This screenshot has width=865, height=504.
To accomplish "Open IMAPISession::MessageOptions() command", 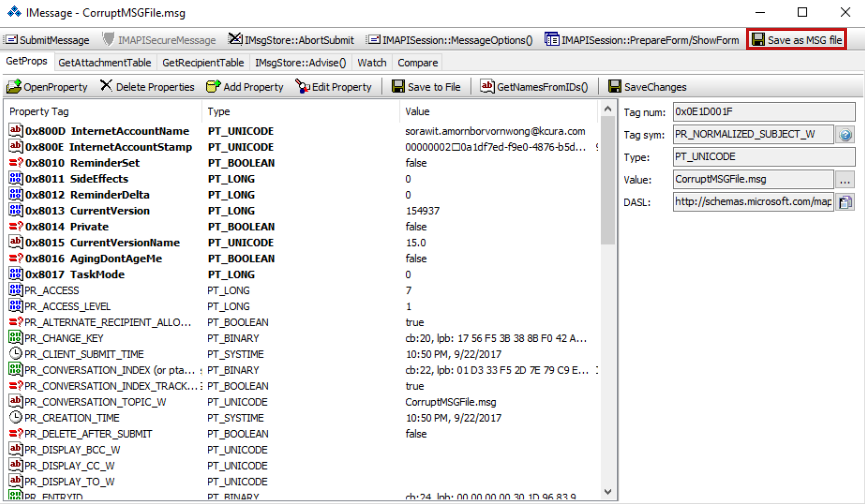I will (450, 40).
